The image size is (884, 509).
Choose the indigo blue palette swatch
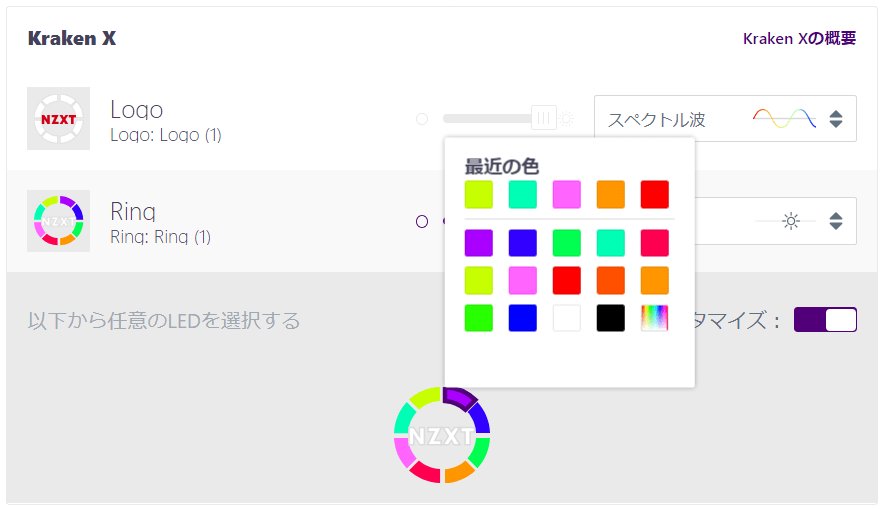coord(523,243)
